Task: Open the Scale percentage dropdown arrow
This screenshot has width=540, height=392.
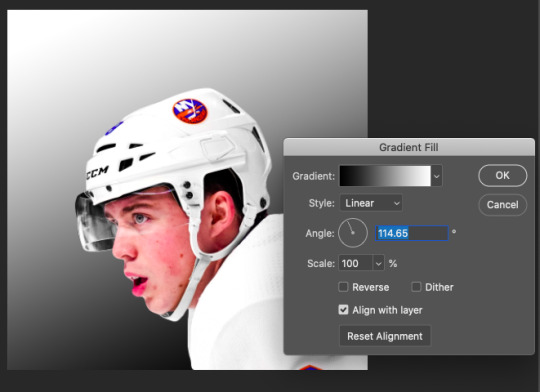Action: tap(378, 264)
